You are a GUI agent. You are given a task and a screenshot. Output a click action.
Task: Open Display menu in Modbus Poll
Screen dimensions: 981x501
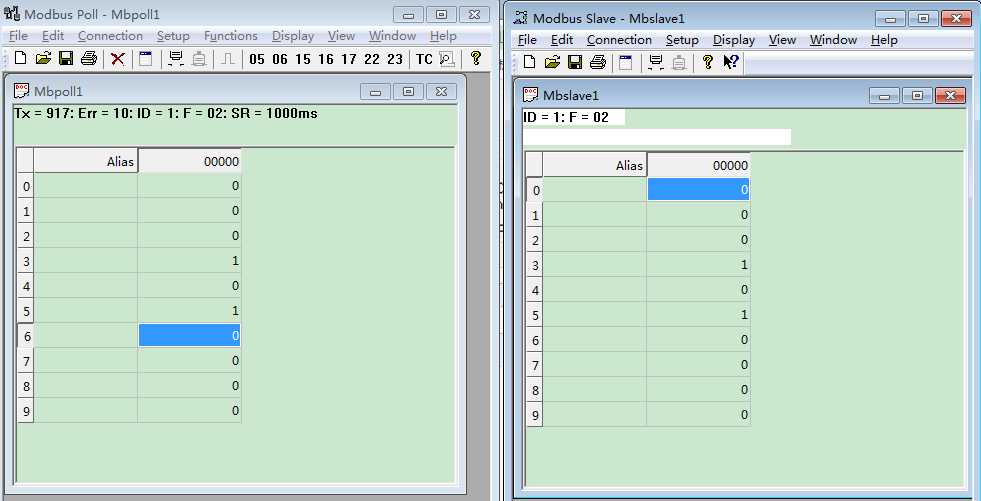293,36
